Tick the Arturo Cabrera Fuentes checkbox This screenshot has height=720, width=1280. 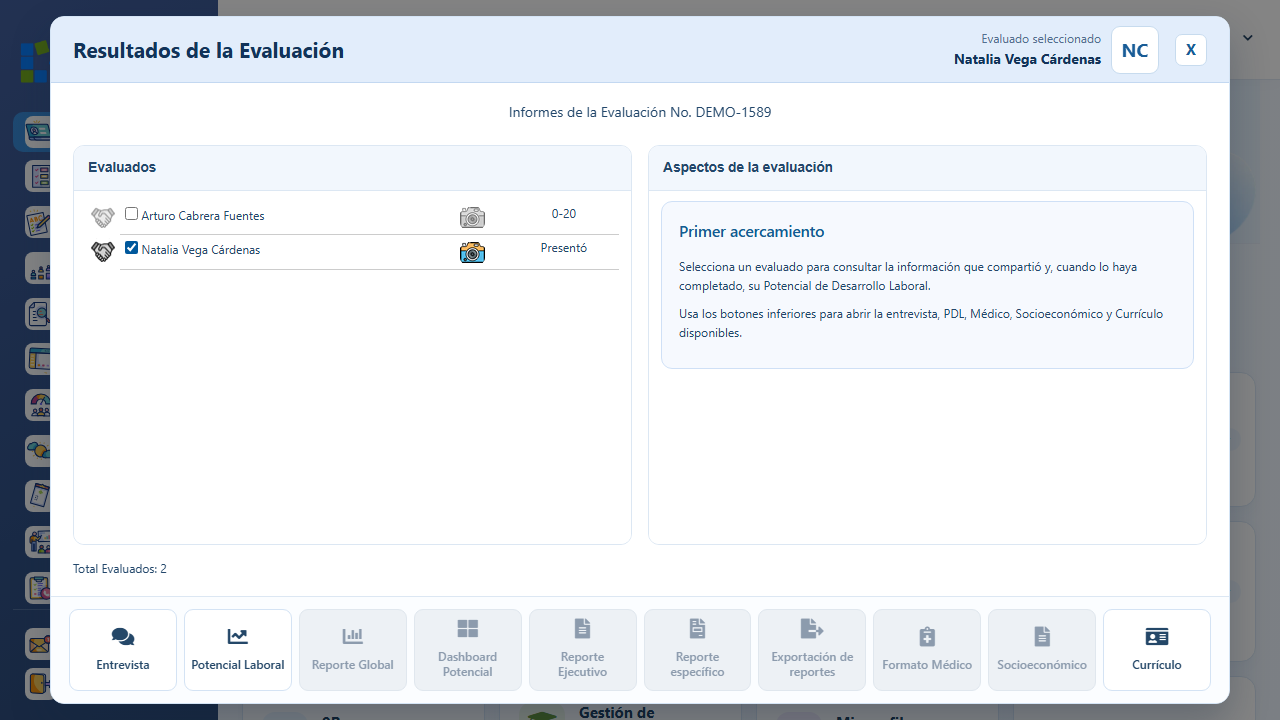coord(132,214)
